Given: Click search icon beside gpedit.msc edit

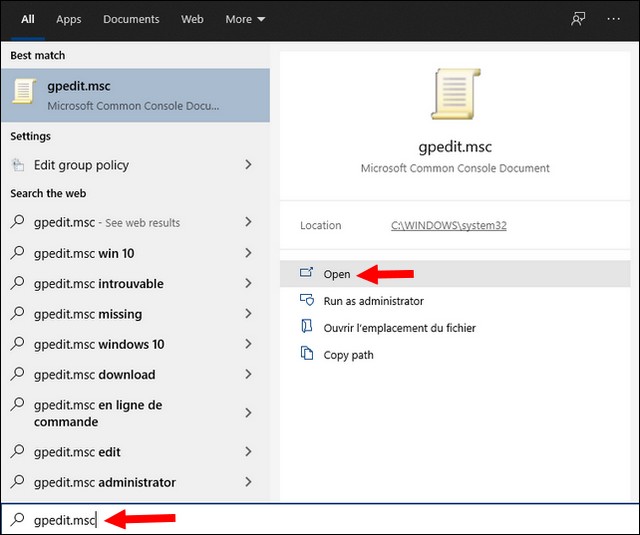Looking at the screenshot, I should click(18, 451).
